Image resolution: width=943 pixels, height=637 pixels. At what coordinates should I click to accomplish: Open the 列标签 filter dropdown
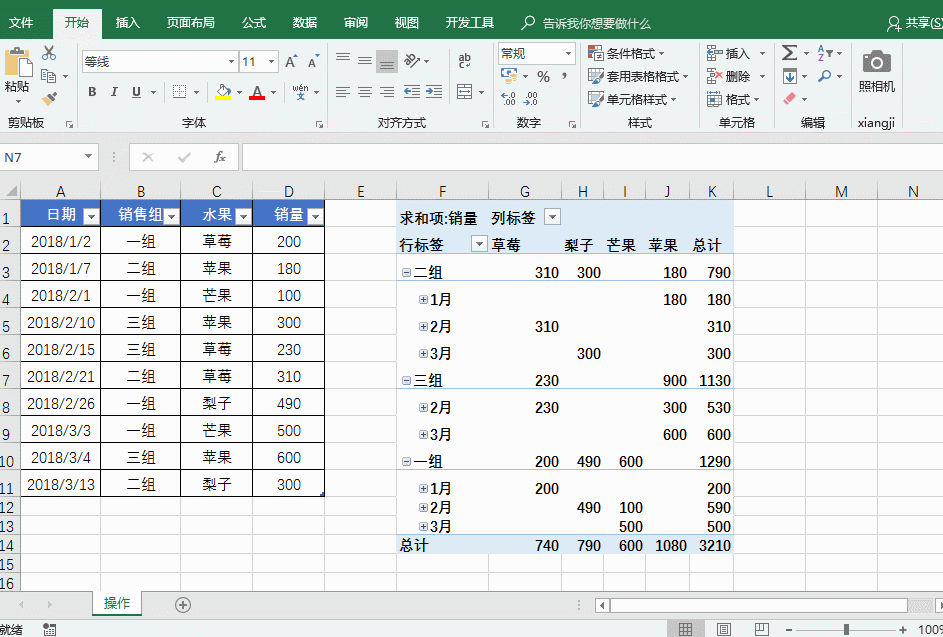point(551,216)
